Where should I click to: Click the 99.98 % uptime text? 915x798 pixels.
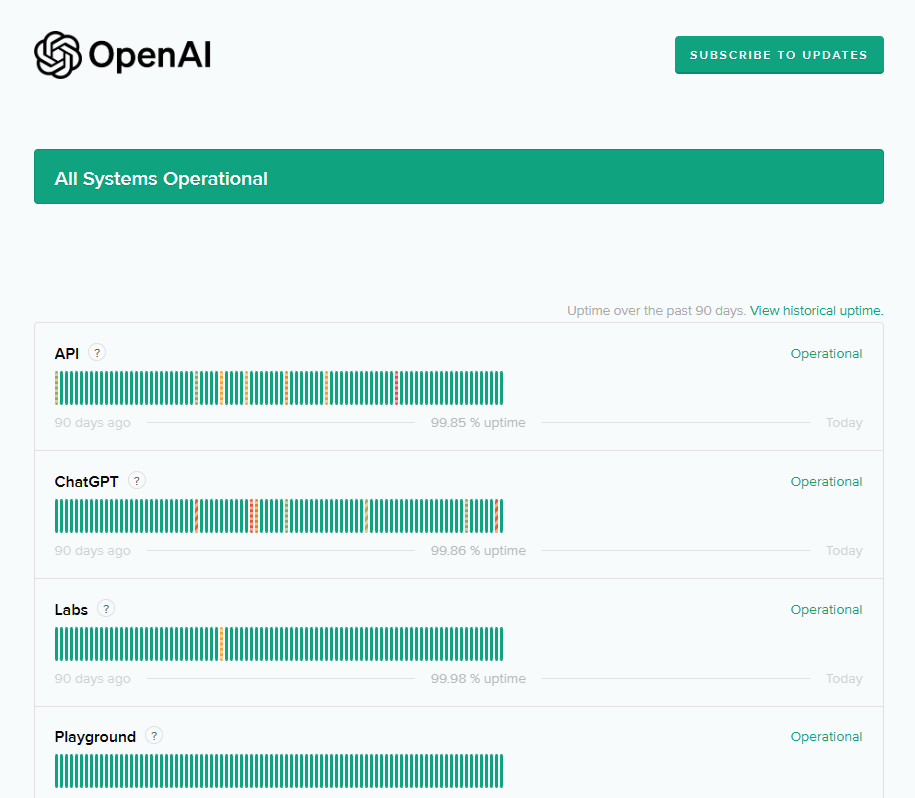pos(478,679)
